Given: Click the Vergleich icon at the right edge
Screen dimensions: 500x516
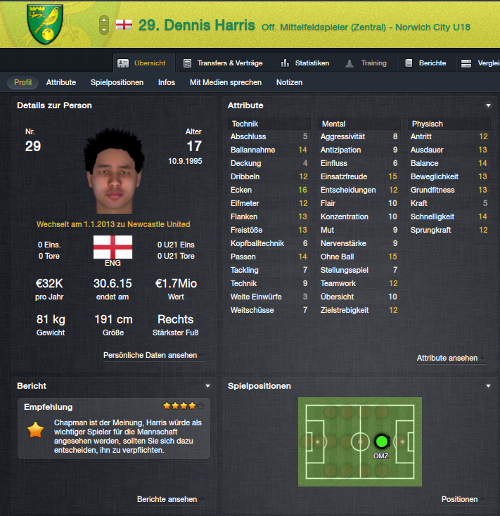Looking at the screenshot, I should coord(466,63).
